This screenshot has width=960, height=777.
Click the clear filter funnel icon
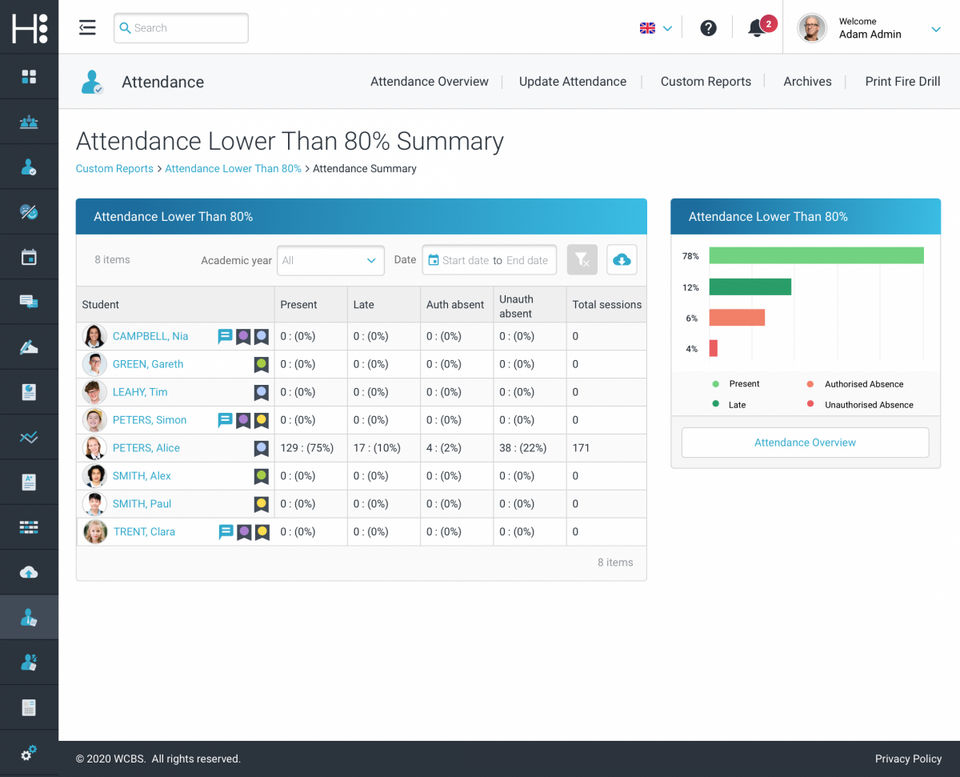[x=582, y=260]
